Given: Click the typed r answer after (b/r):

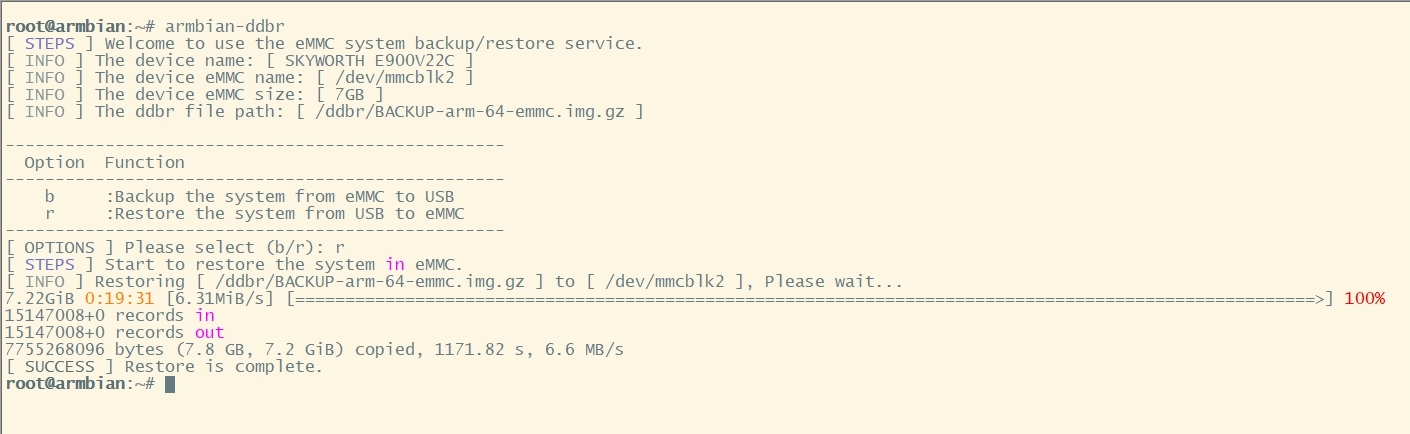Looking at the screenshot, I should 341,247.
